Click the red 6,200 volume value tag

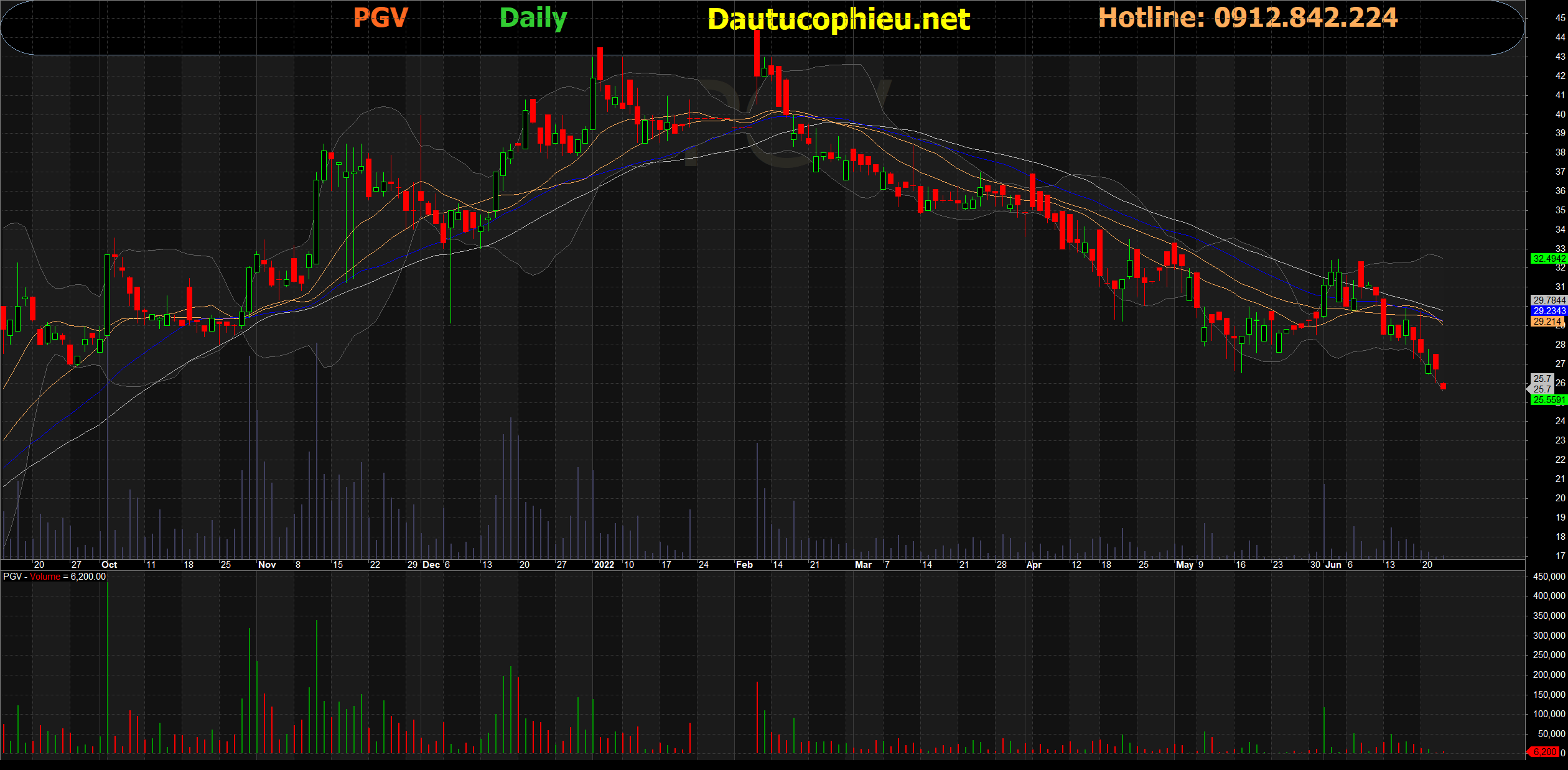(1544, 752)
